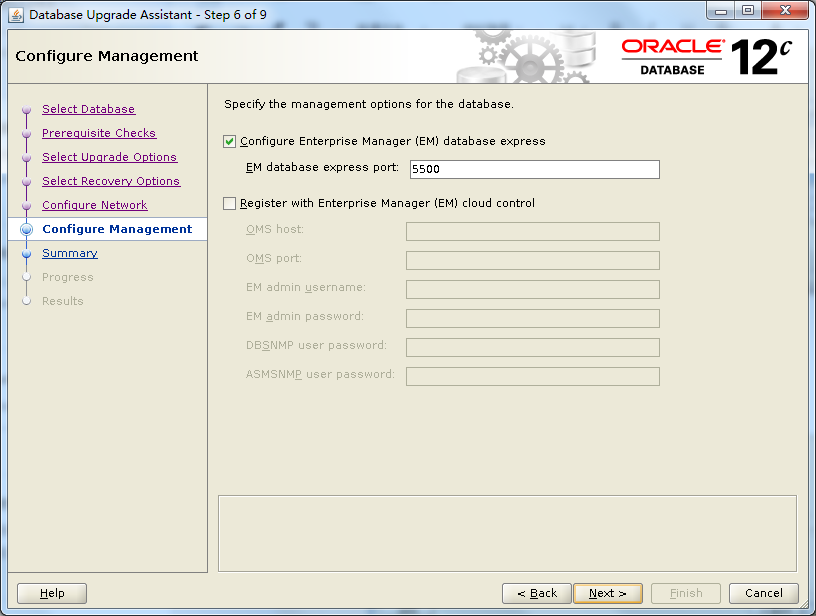The height and width of the screenshot is (616, 816).
Task: Return to the Configure Network step
Action: tap(94, 205)
